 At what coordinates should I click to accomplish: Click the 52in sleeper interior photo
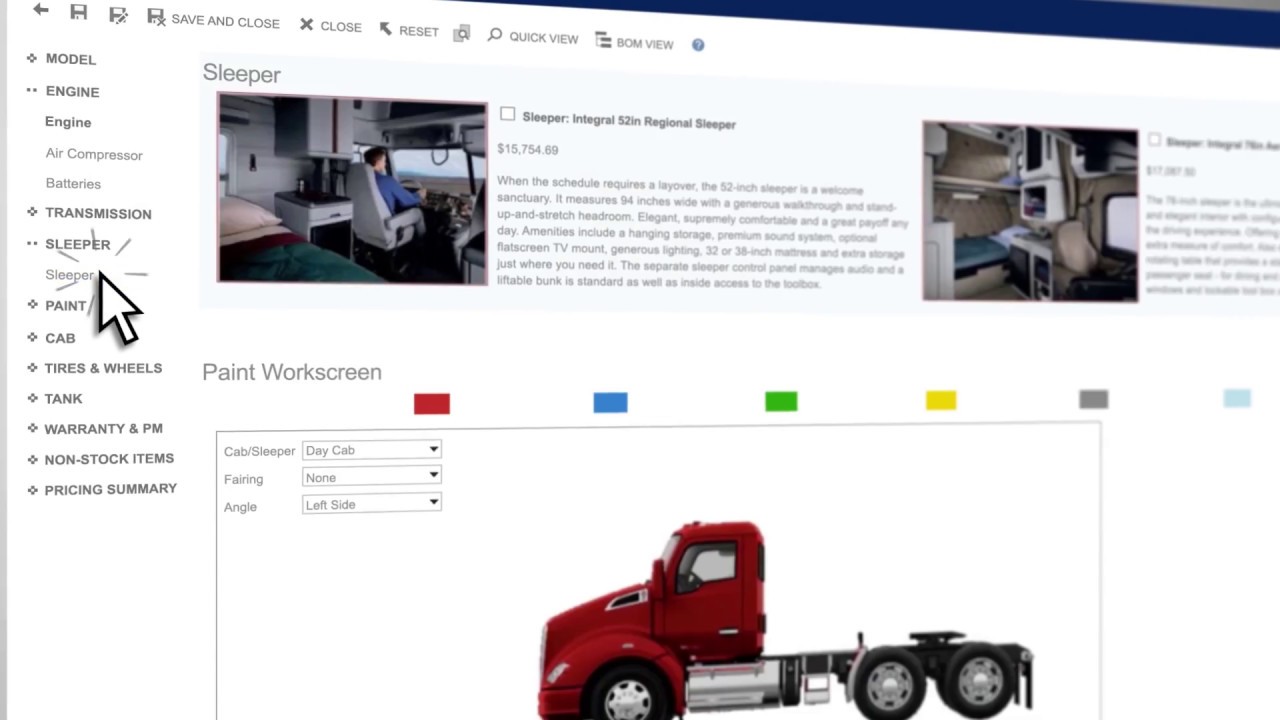click(352, 189)
